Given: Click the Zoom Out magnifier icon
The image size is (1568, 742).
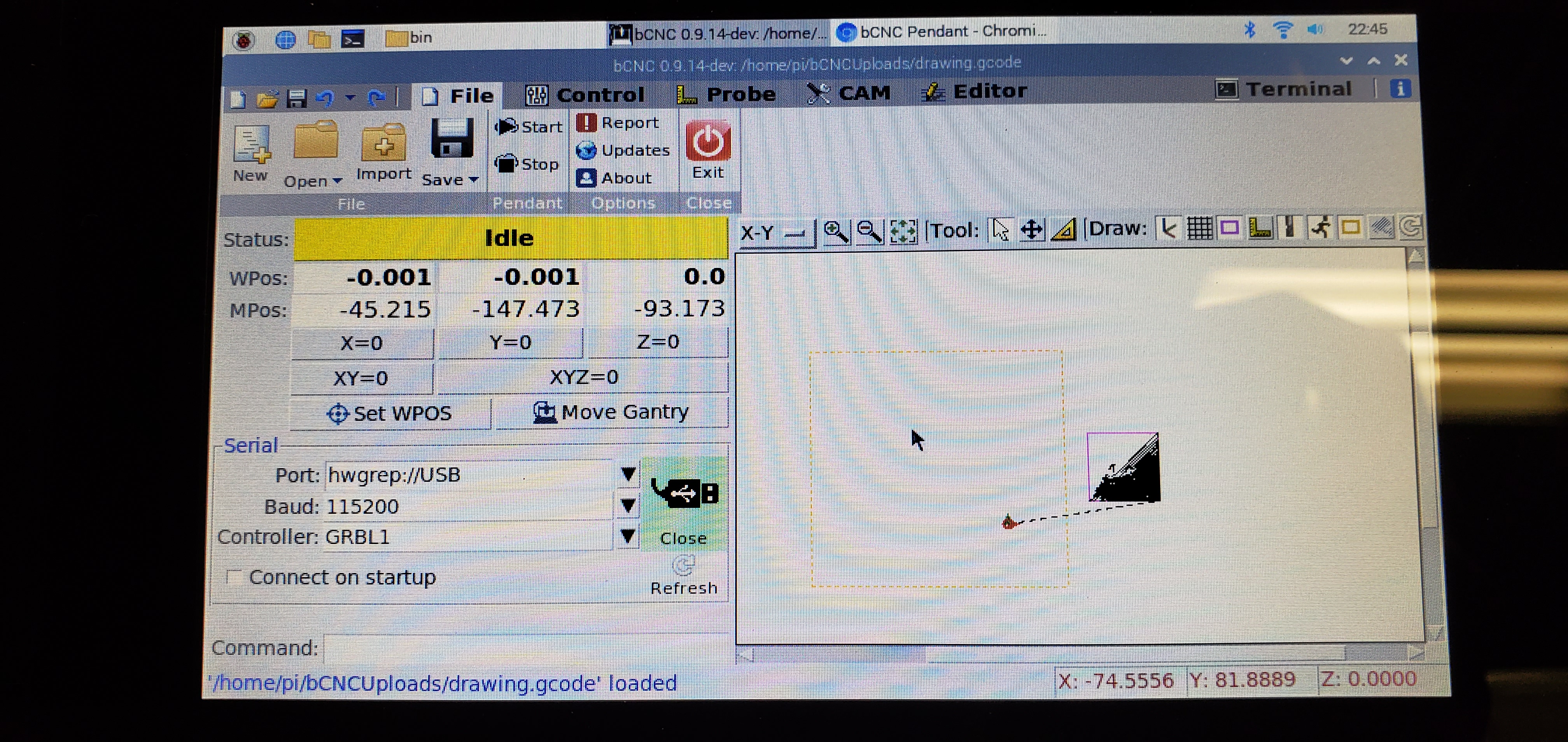Looking at the screenshot, I should pos(869,231).
